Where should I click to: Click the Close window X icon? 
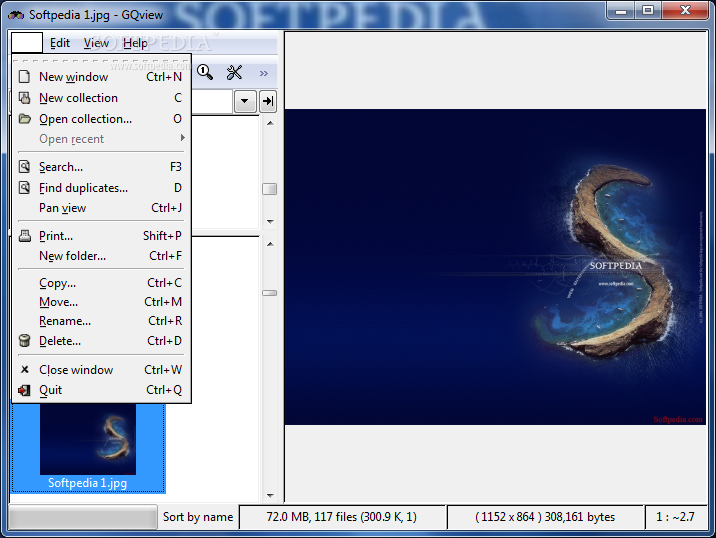pos(25,369)
